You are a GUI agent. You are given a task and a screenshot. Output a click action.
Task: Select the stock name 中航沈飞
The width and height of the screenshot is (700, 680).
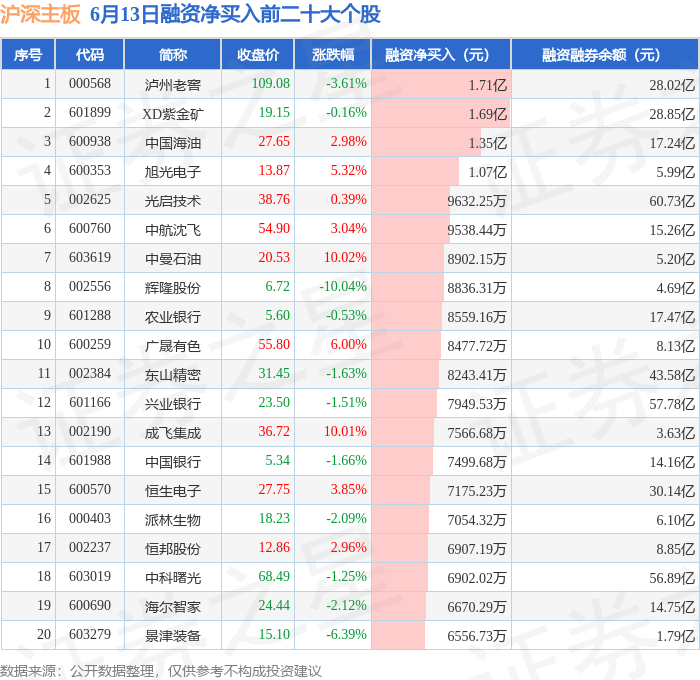173,230
